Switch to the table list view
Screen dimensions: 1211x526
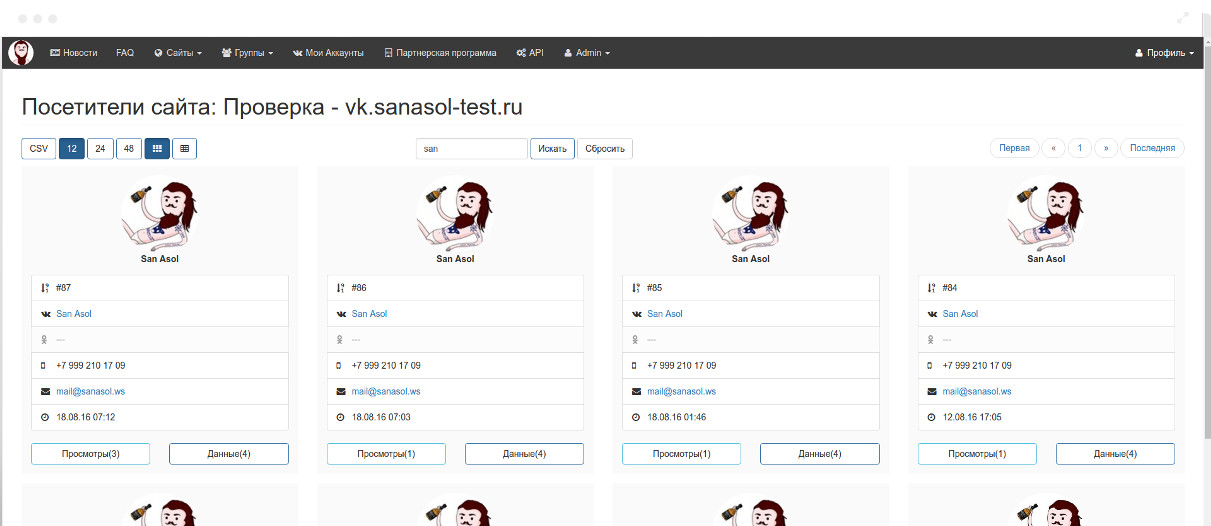(x=184, y=149)
